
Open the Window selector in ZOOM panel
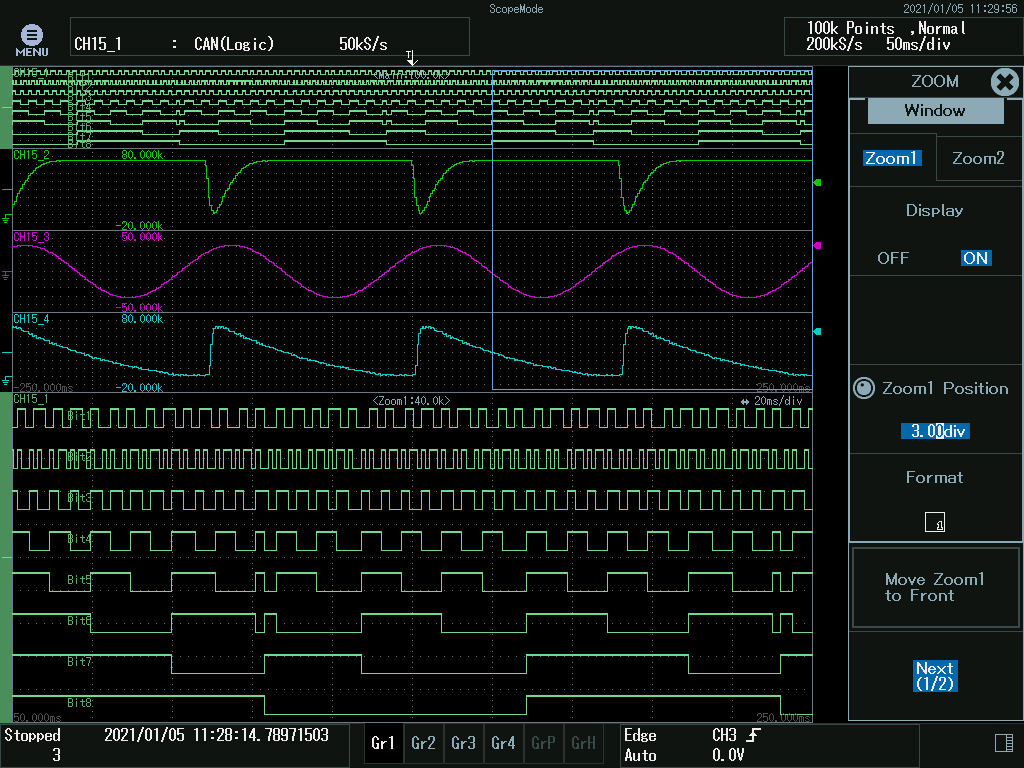click(x=934, y=111)
